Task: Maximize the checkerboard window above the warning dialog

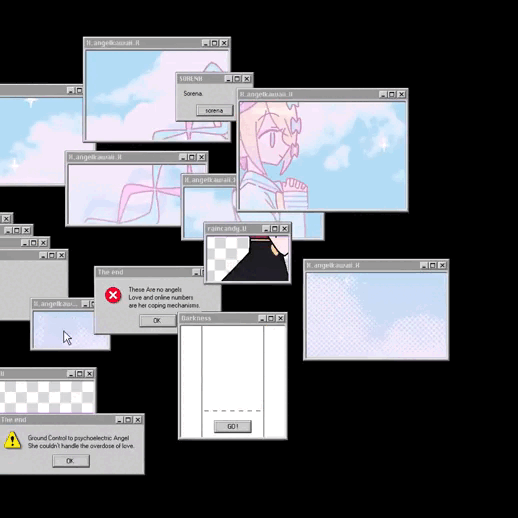Action: pyautogui.click(x=80, y=374)
